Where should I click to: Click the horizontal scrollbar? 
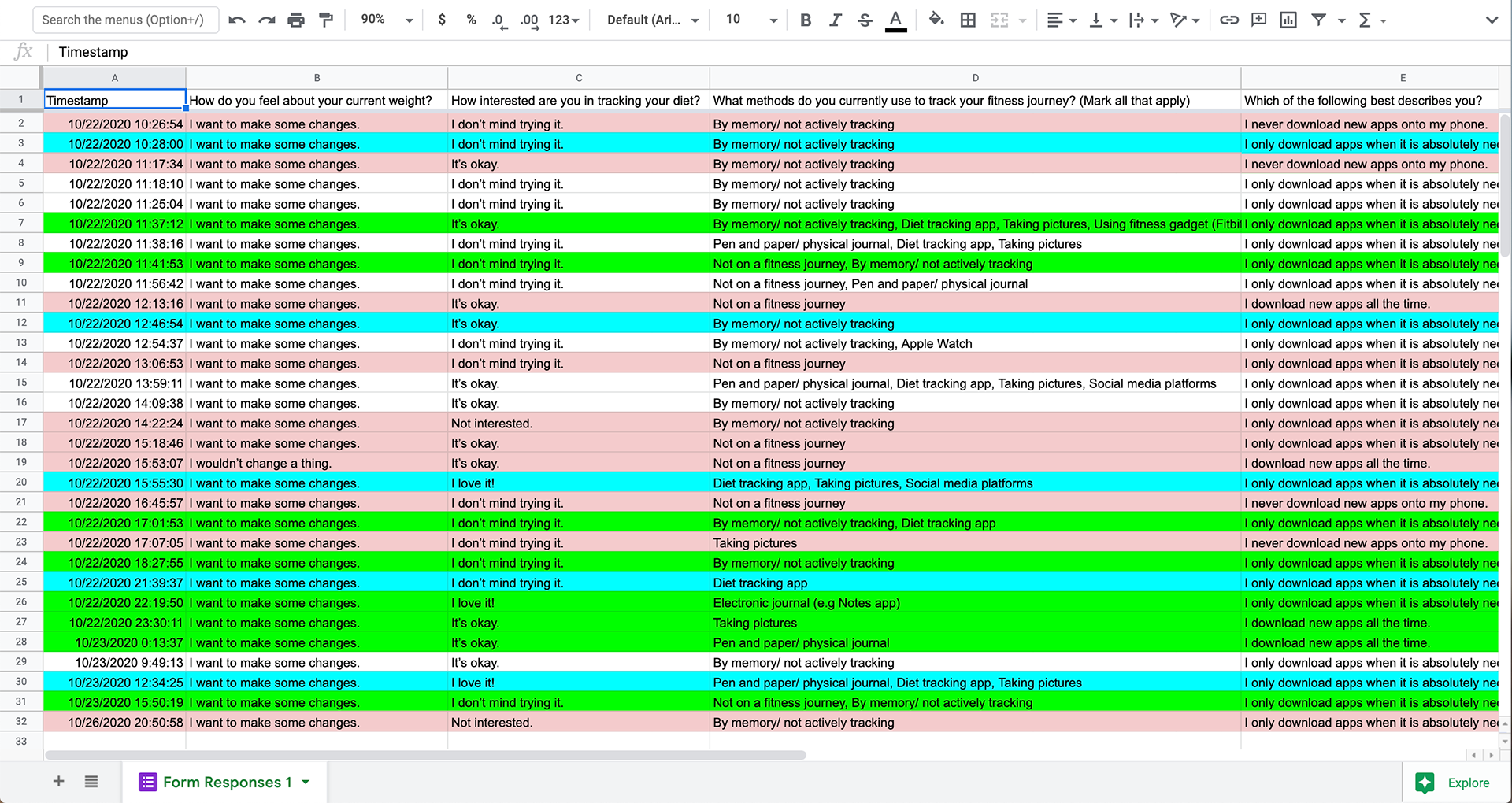(x=426, y=755)
